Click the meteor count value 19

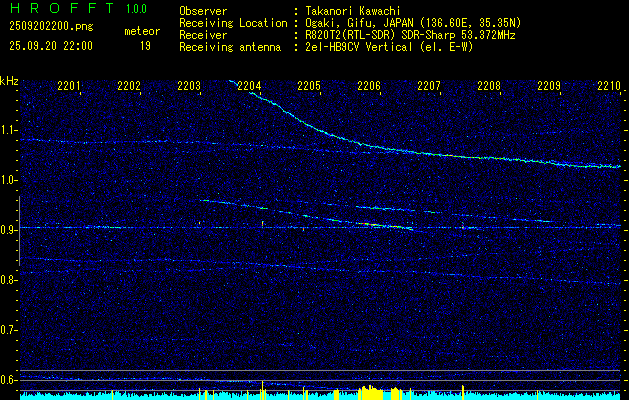click(x=145, y=46)
